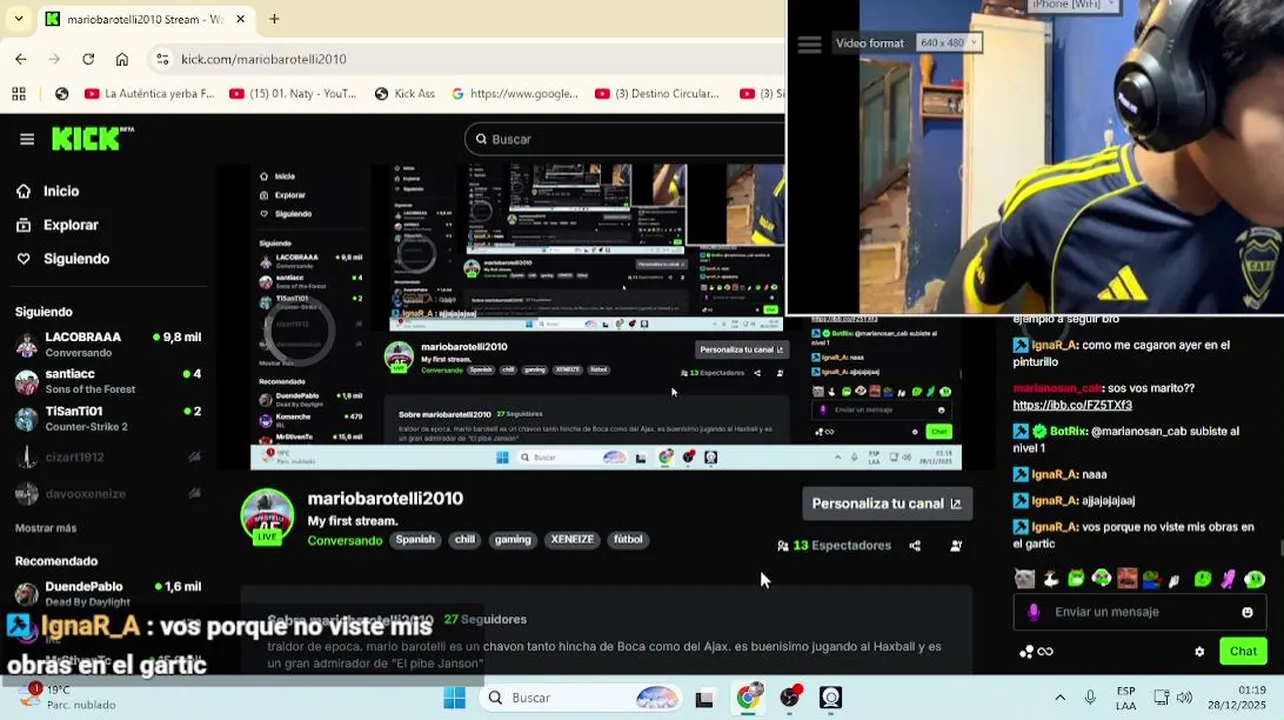Click the infinity icon below chat input
This screenshot has width=1284, height=720.
1045,652
